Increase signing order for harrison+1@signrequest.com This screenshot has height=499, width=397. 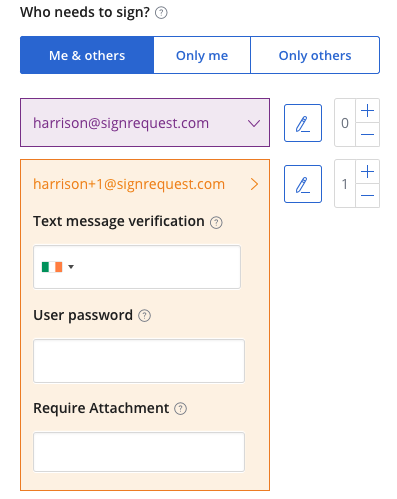[367, 172]
